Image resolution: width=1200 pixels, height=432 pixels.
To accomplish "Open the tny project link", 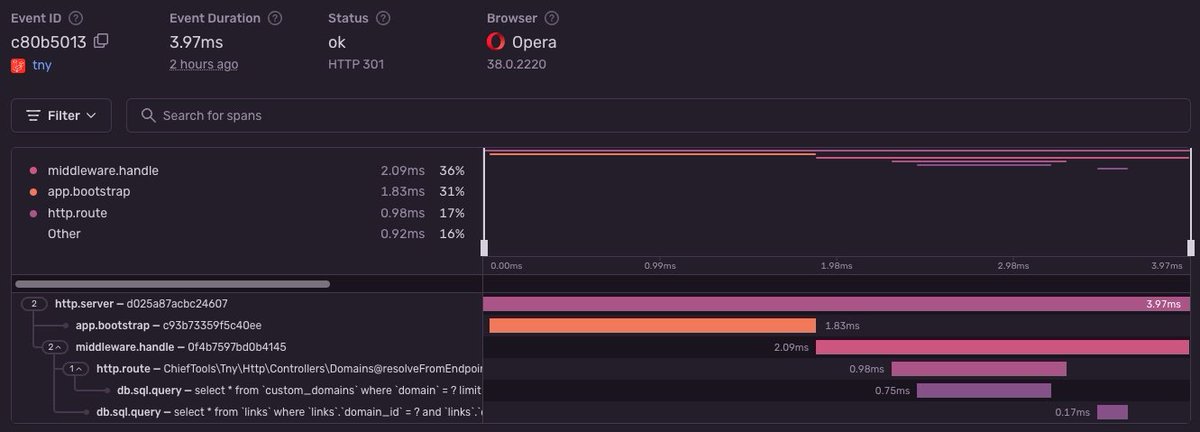I will (41, 65).
